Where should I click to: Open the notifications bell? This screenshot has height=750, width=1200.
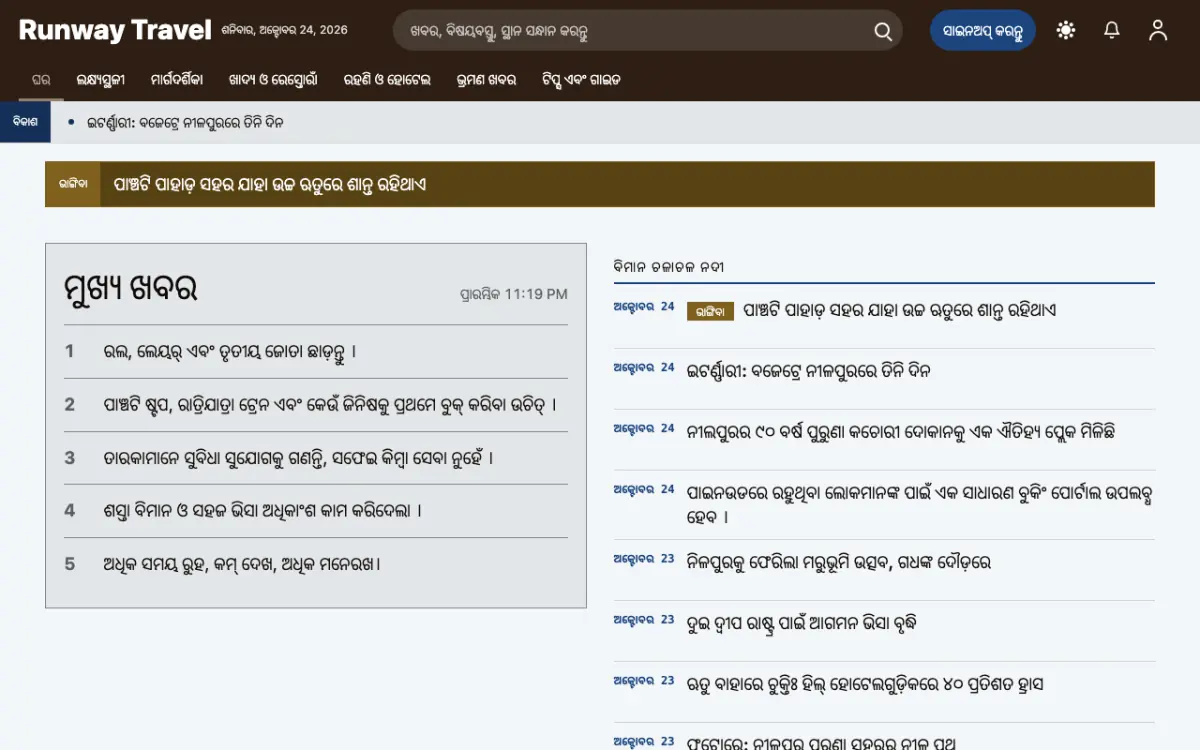(1112, 30)
